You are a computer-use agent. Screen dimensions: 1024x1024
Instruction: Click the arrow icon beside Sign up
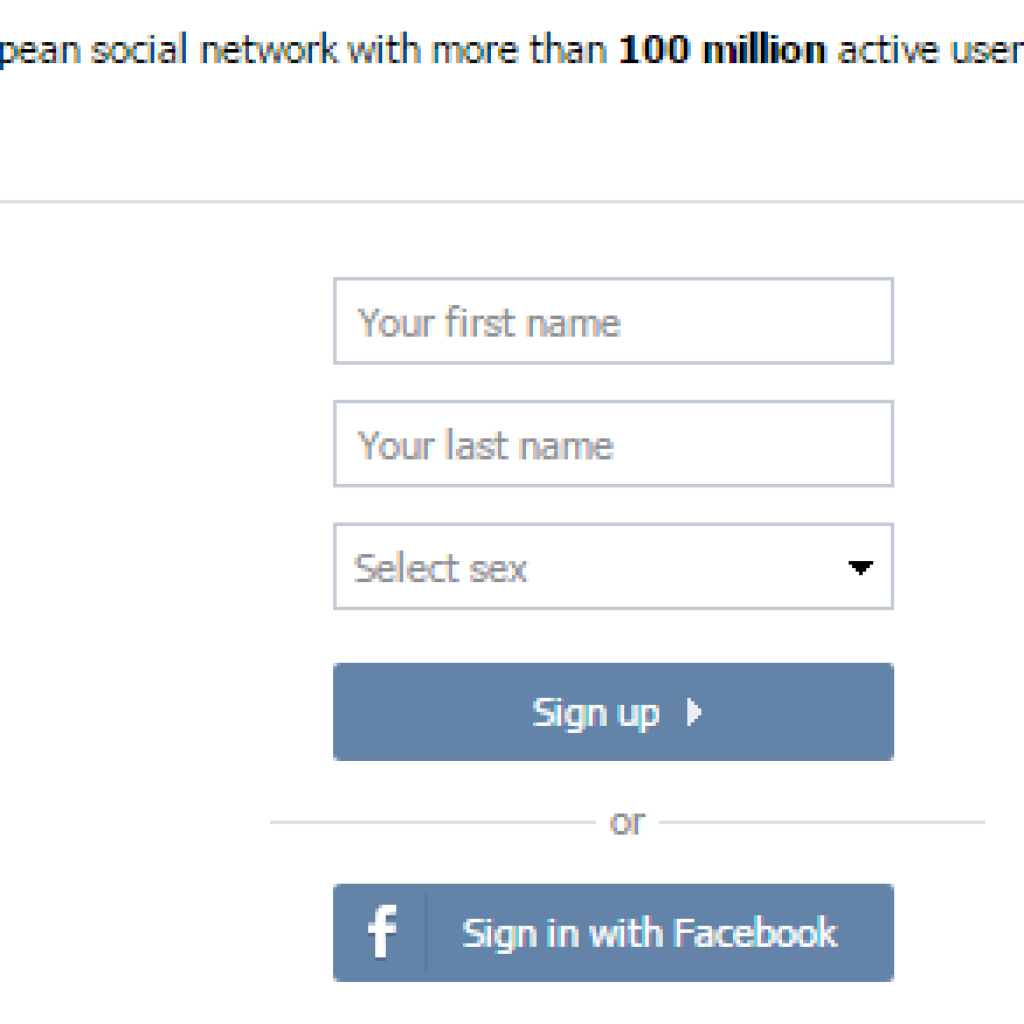(x=694, y=712)
